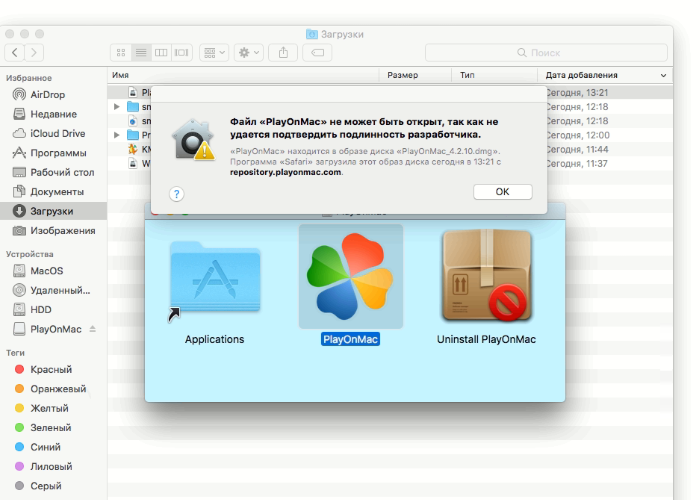
Task: Go forward with the Finder forward arrow
Action: pos(33,53)
